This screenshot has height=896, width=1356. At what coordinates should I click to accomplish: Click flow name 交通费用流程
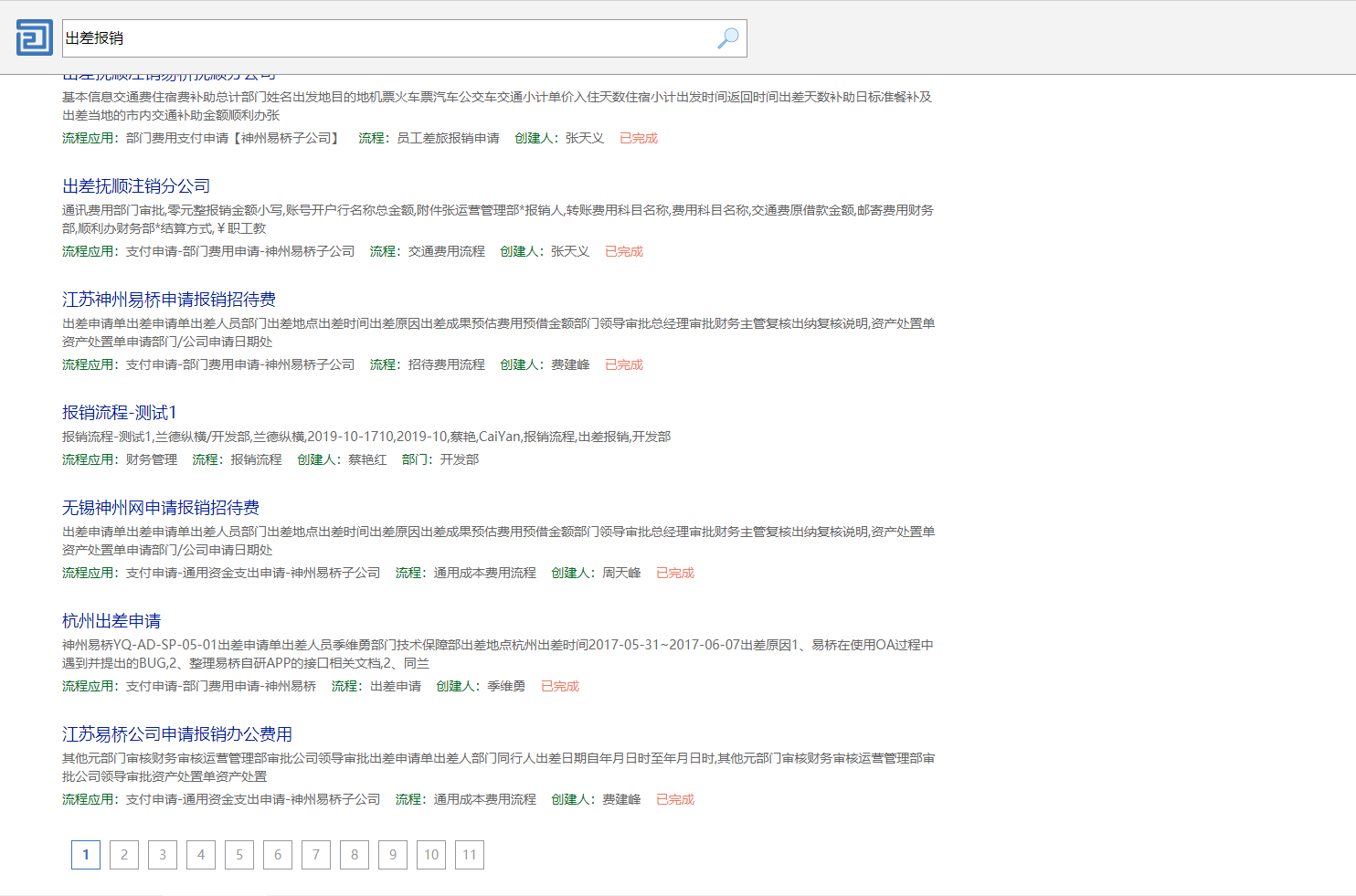coord(447,251)
